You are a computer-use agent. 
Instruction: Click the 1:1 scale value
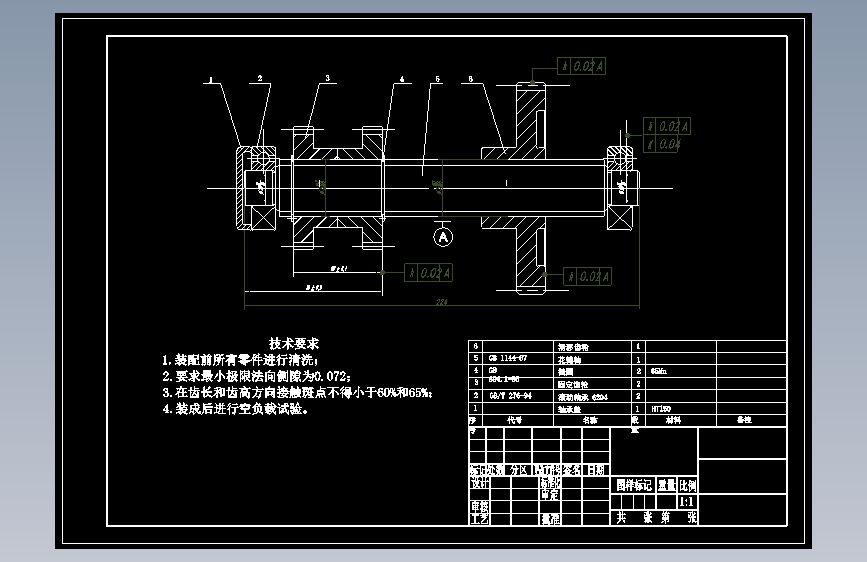(x=686, y=502)
